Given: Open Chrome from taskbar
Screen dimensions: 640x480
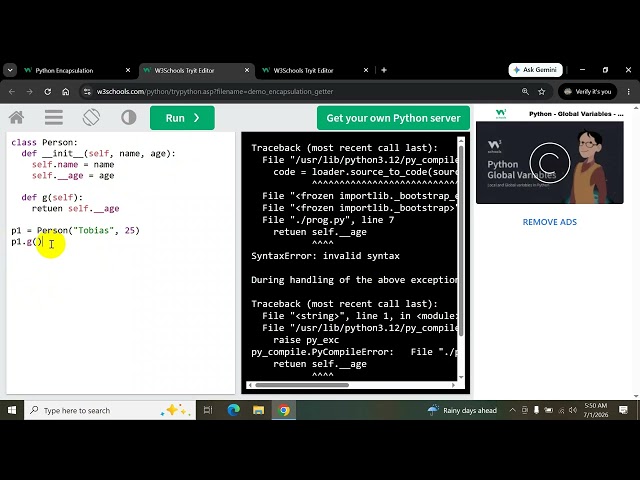Looking at the screenshot, I should point(284,410).
